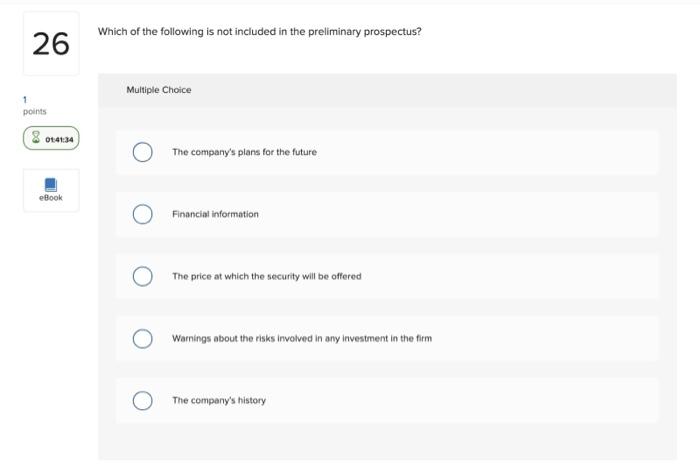
Task: Mark the company's history radio option
Action: pos(143,400)
